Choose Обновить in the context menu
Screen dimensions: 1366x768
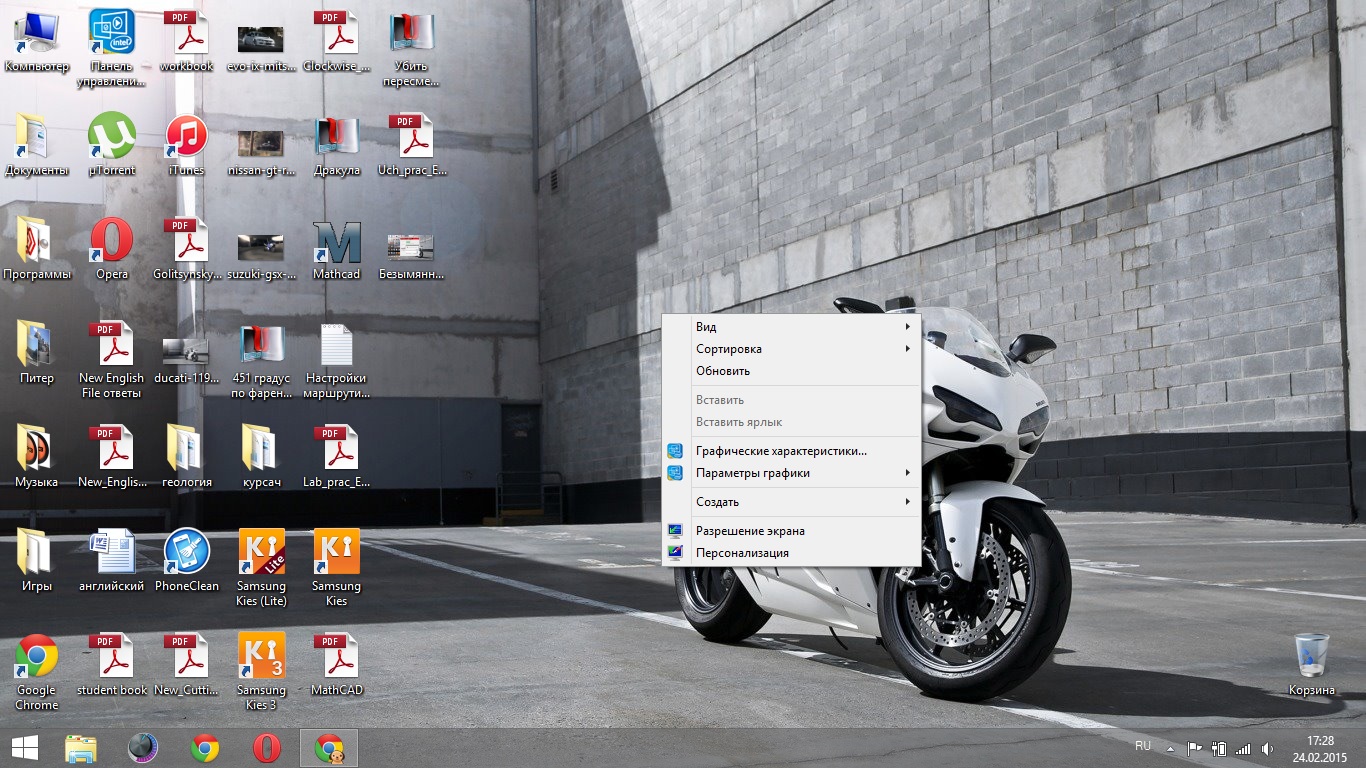click(x=791, y=371)
